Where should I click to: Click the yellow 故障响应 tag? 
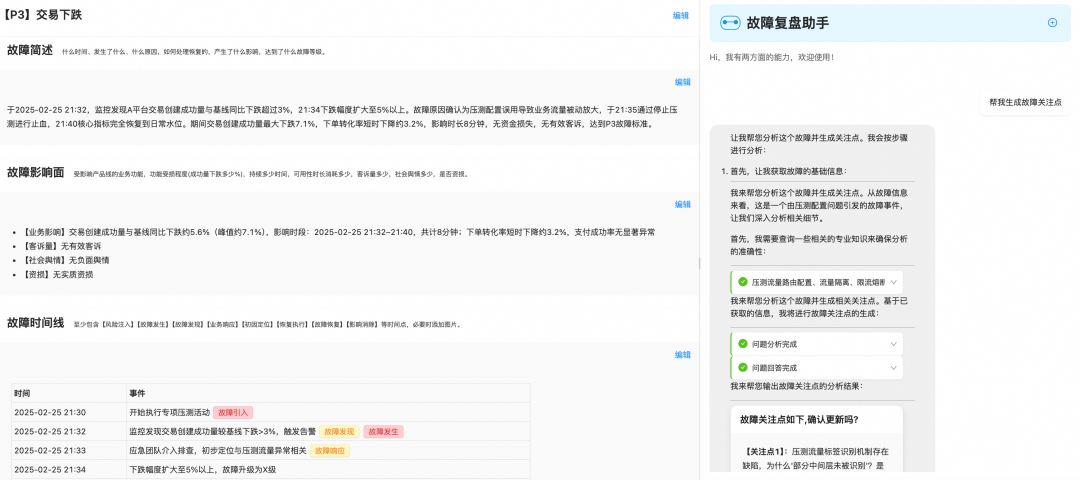click(330, 451)
